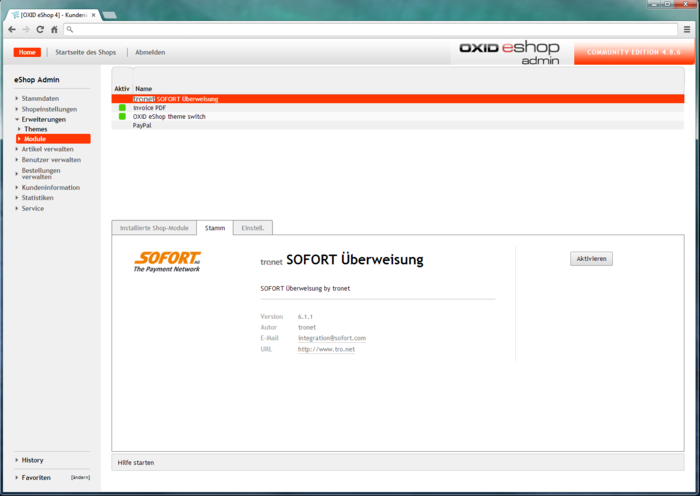Open a new browser tab
700x496 pixels.
tap(109, 13)
